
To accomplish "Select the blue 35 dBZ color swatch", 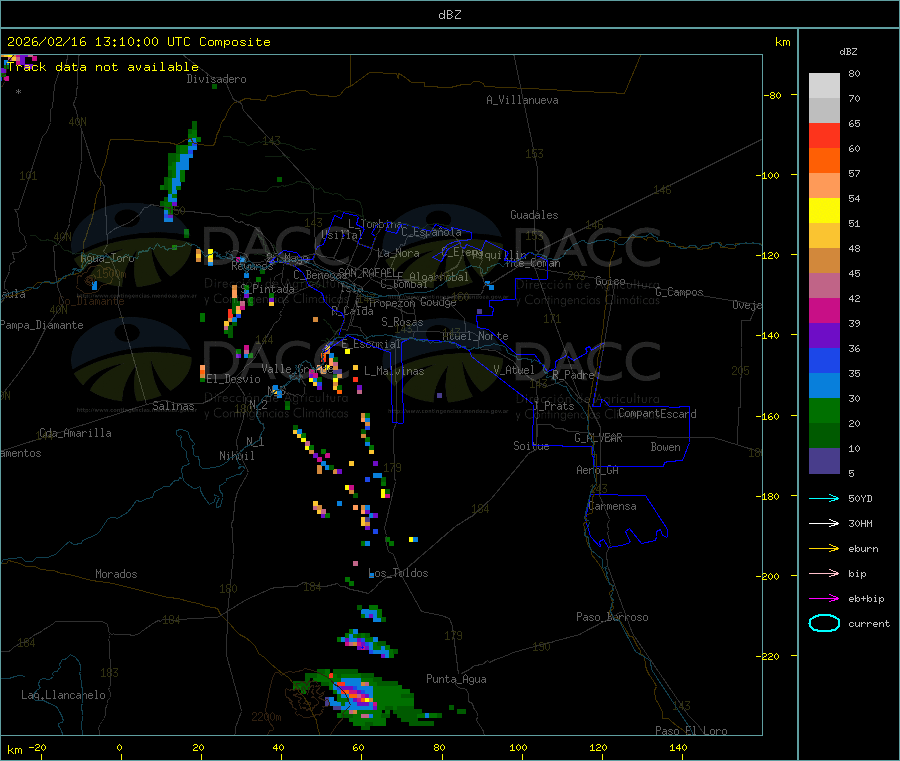I will [x=824, y=360].
